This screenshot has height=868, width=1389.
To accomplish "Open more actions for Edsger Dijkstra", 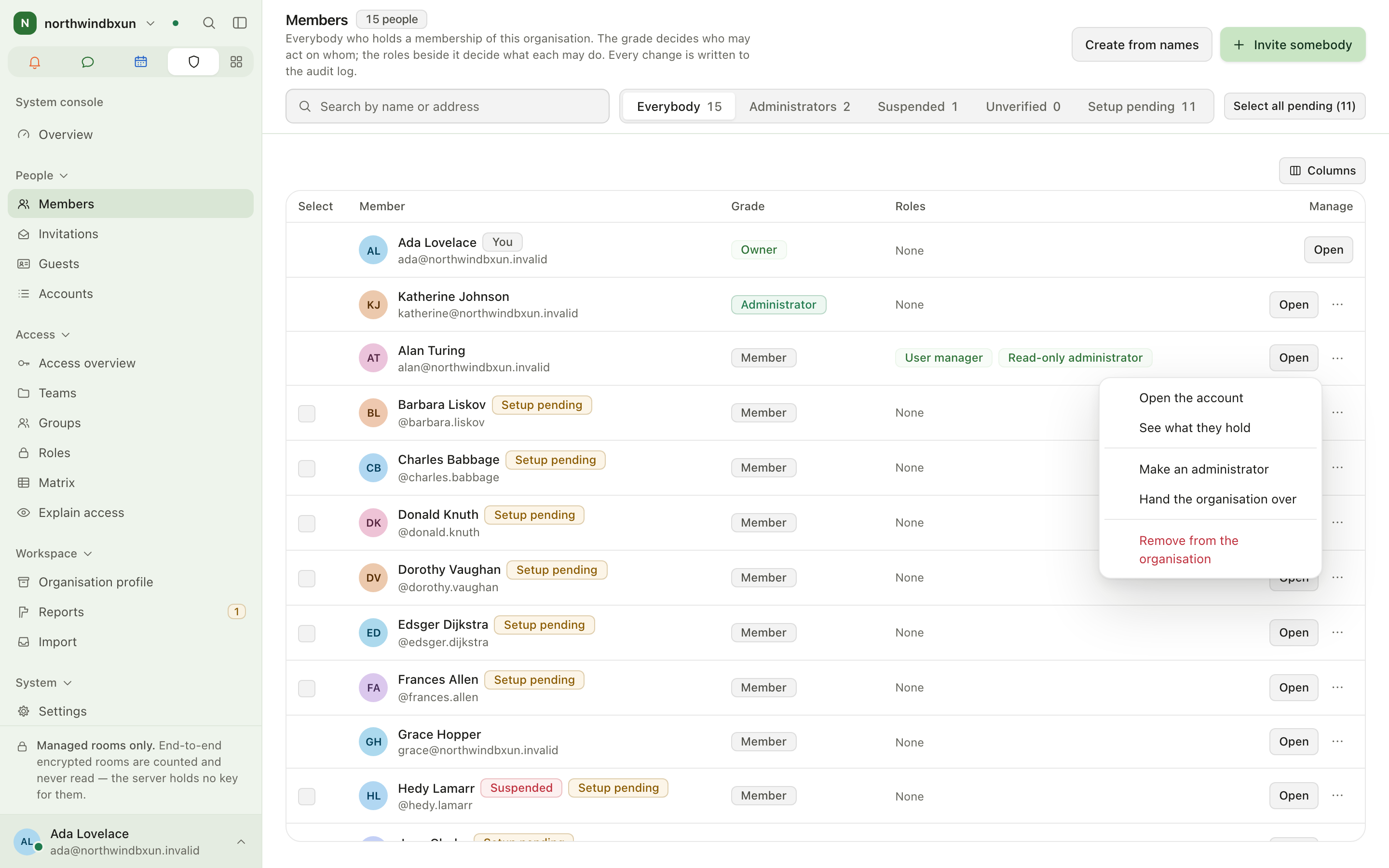I will click(x=1337, y=632).
